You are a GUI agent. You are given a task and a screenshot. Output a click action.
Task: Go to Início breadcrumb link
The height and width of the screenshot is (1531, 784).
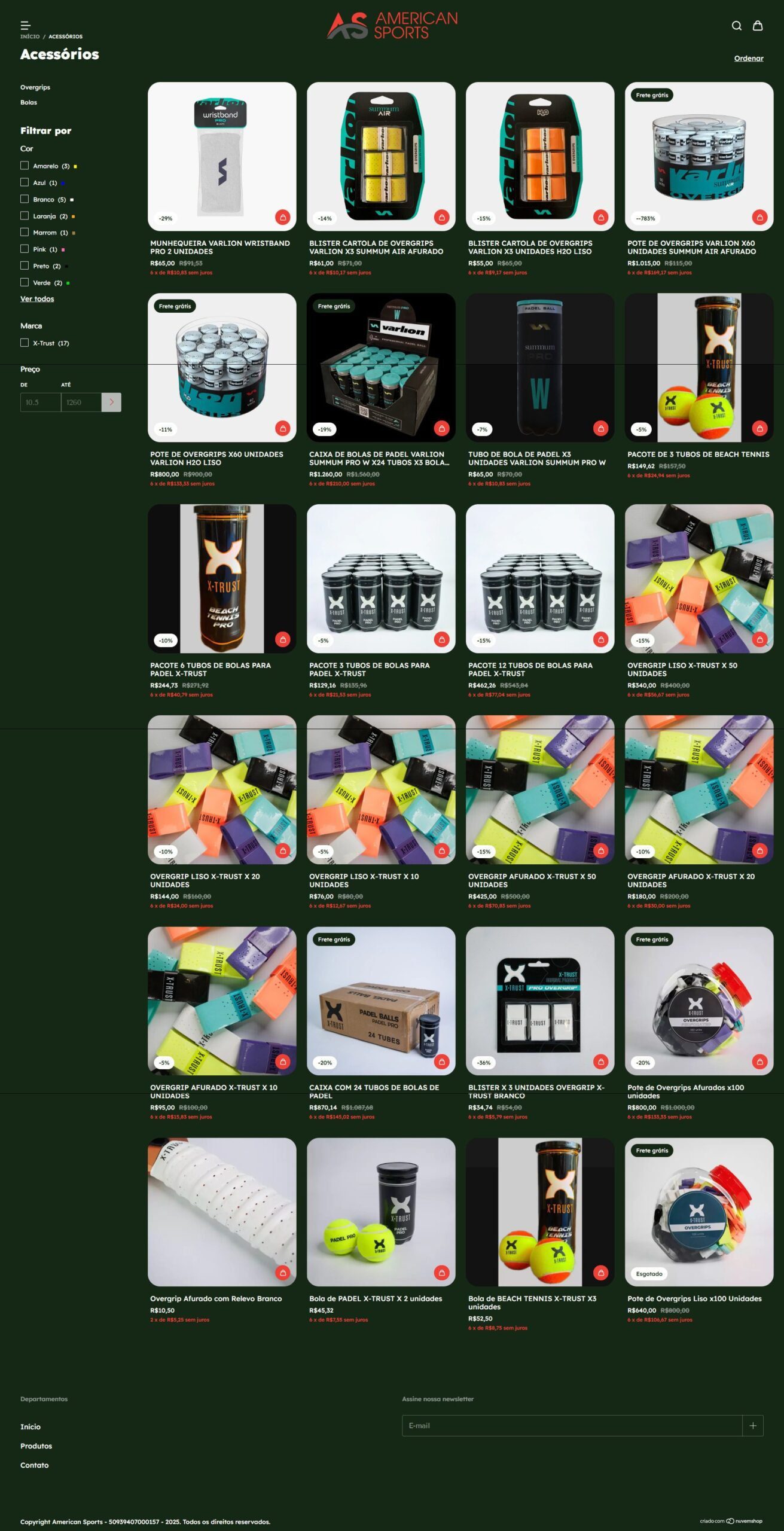click(30, 36)
